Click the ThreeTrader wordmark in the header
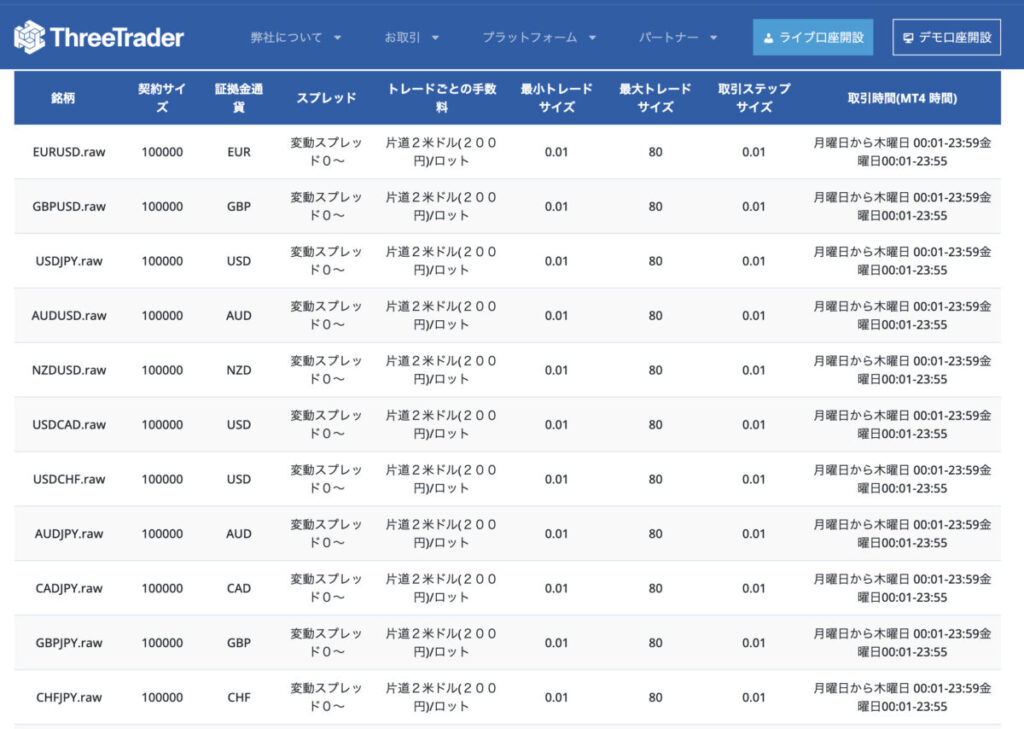 coord(115,35)
